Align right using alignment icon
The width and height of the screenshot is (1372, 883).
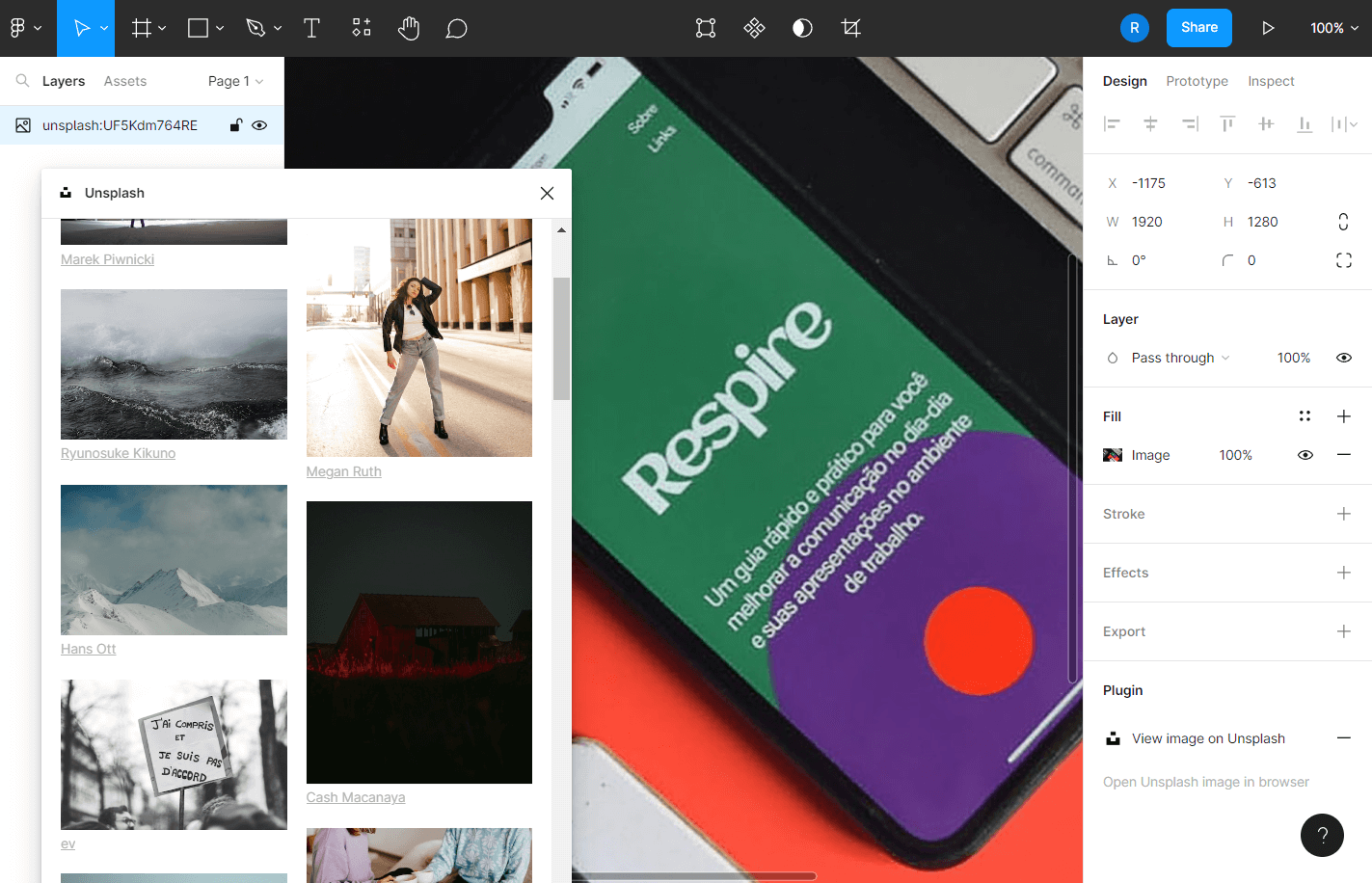pyautogui.click(x=1190, y=123)
